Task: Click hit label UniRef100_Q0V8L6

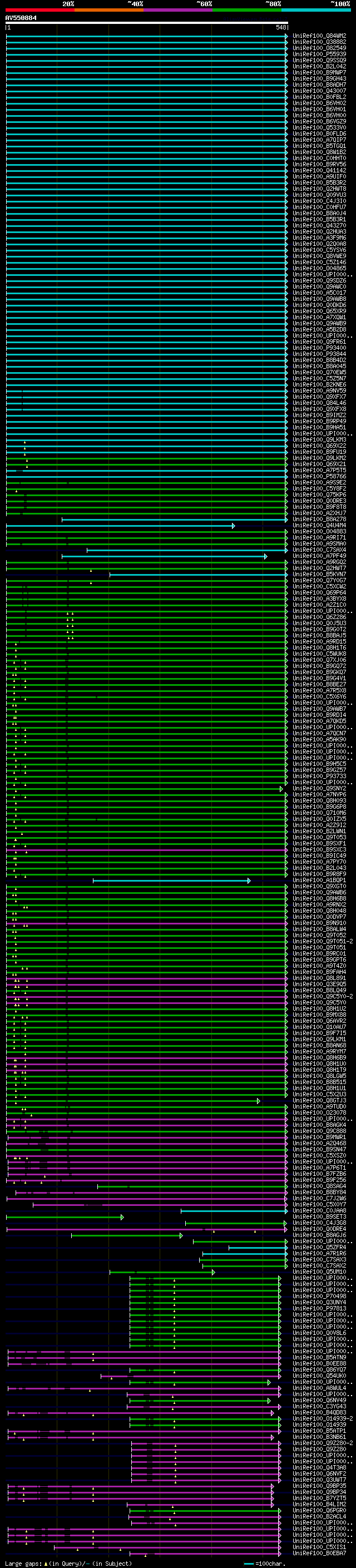Action: 319,1332
